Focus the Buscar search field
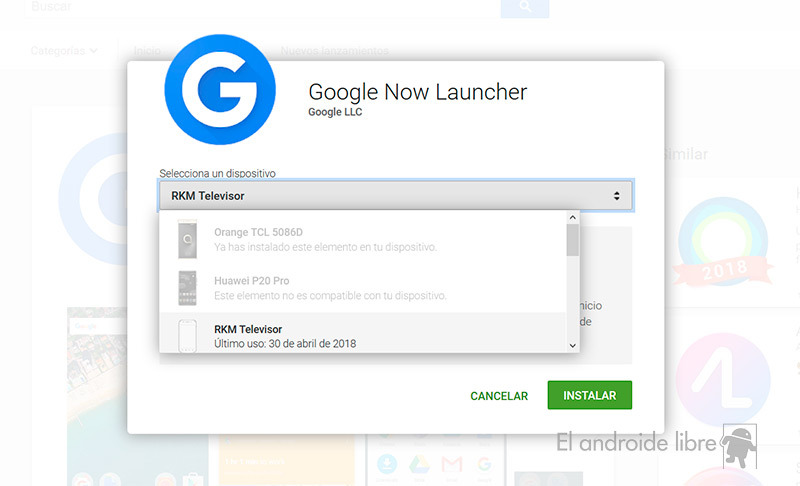The image size is (800, 486). [x=262, y=8]
